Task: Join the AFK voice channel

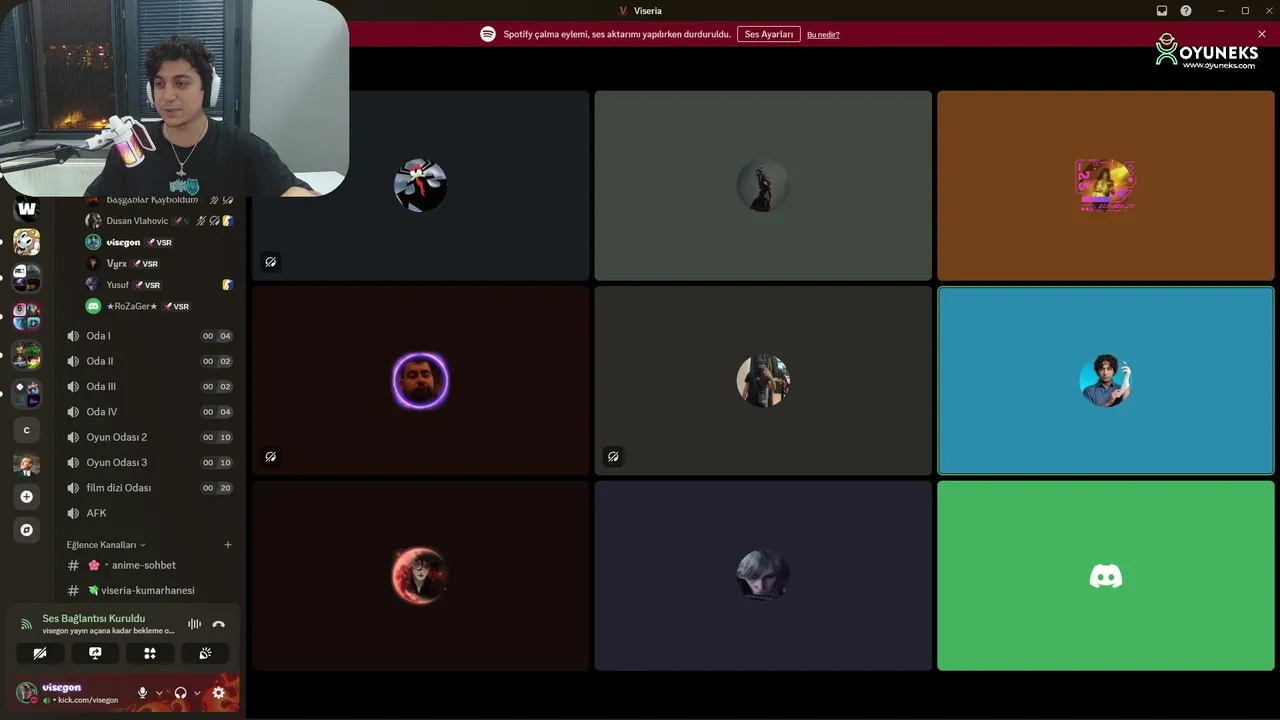Action: coord(149,513)
